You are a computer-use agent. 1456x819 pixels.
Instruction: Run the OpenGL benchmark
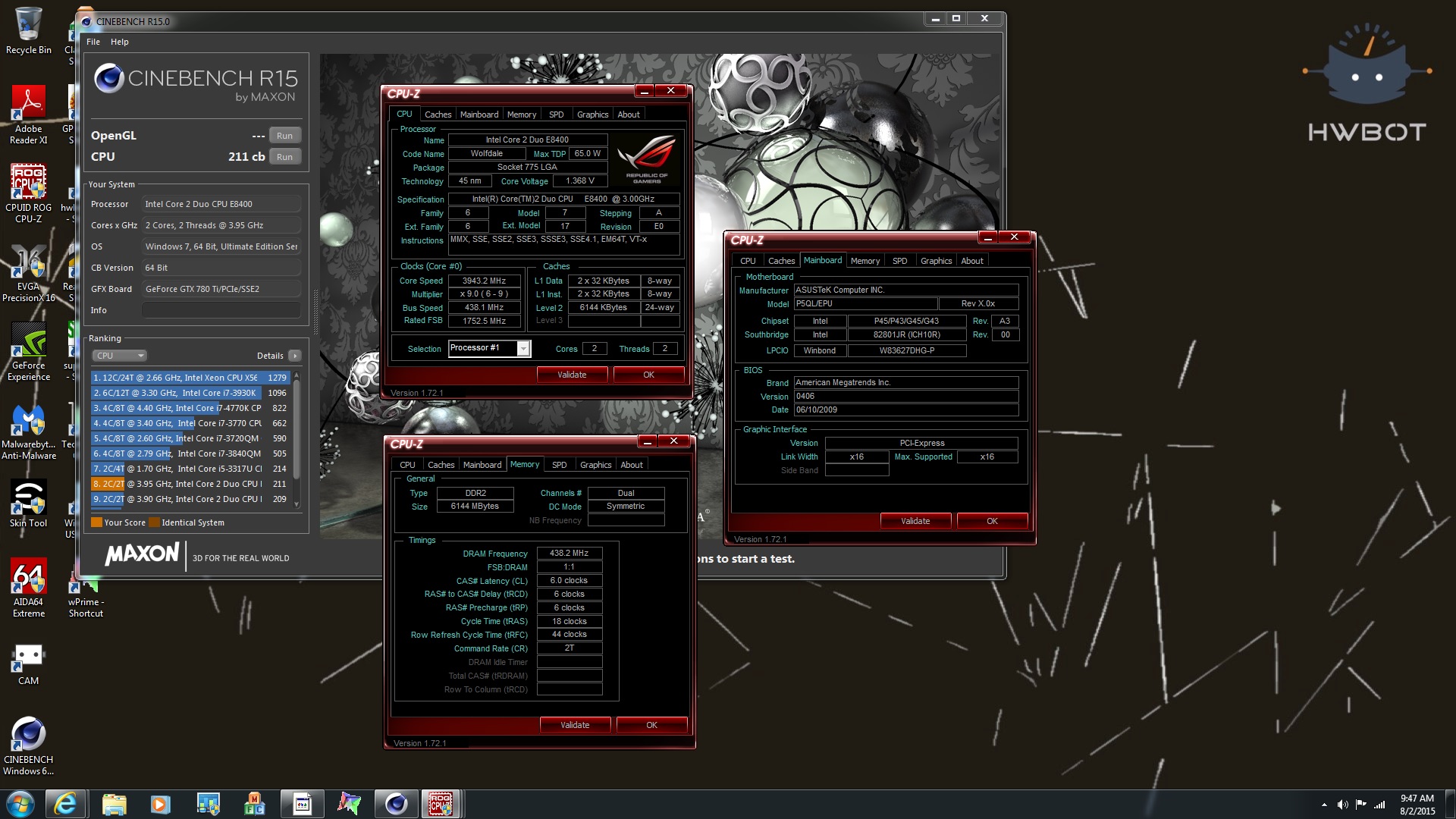[x=284, y=136]
